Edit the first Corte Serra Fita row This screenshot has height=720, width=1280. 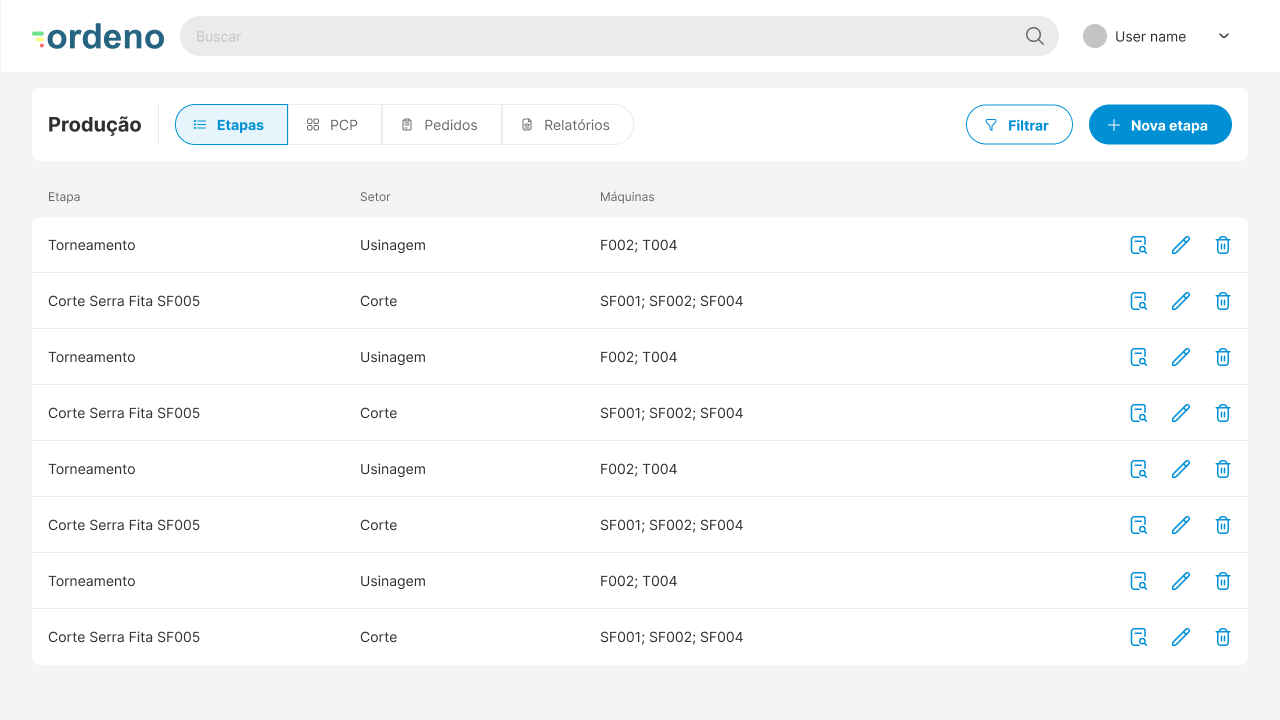(x=1181, y=301)
